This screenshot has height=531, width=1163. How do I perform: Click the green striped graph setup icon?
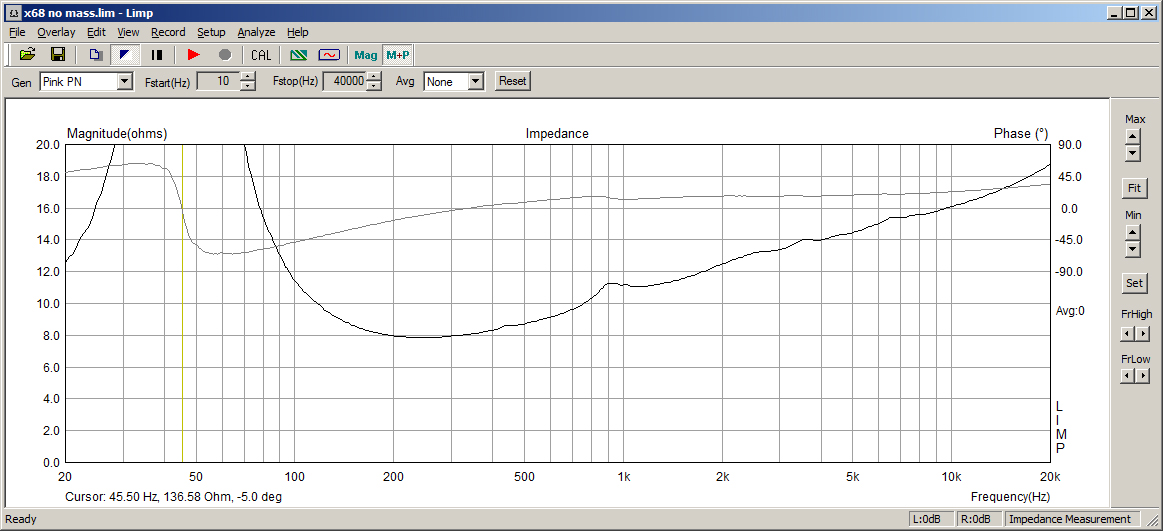click(x=298, y=55)
